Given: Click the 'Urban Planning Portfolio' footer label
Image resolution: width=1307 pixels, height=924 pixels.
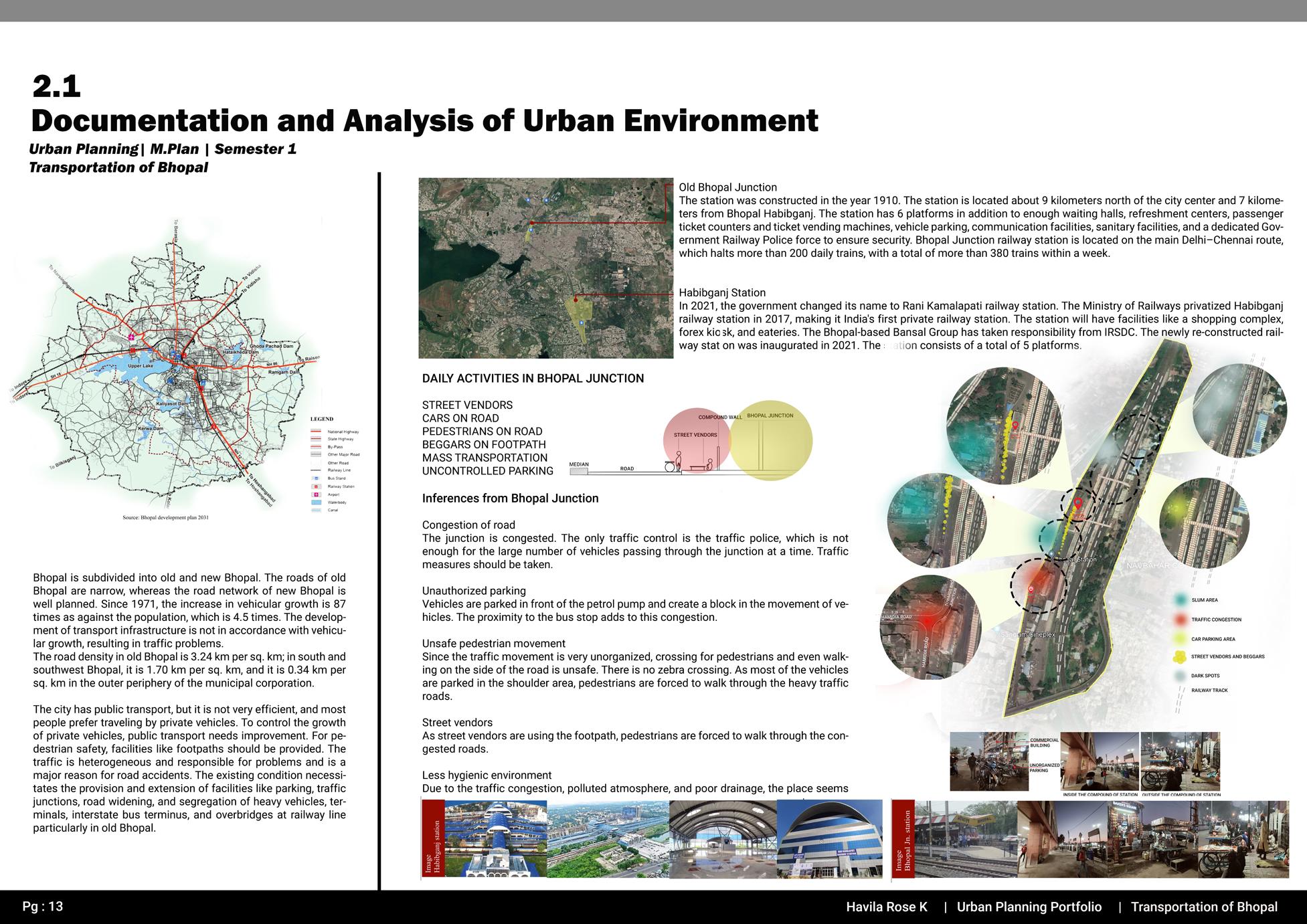Looking at the screenshot, I should (1029, 907).
